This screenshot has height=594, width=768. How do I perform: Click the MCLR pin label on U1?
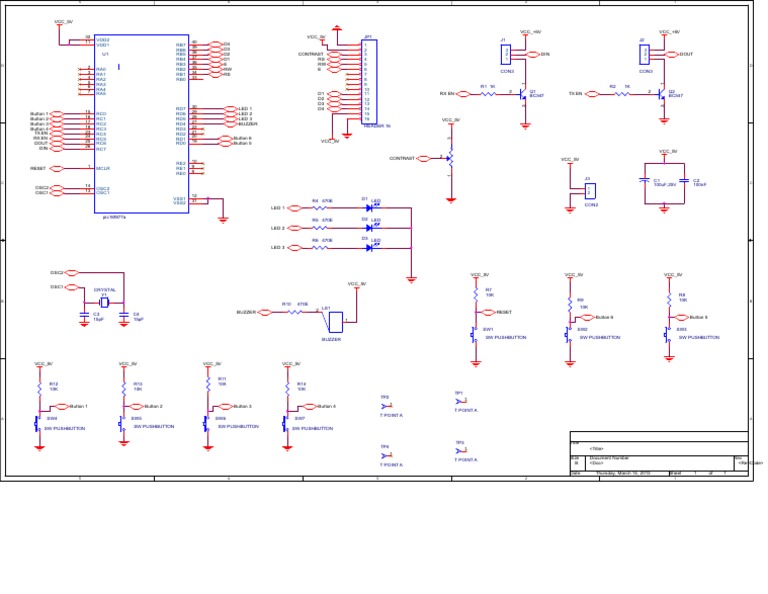[x=103, y=168]
